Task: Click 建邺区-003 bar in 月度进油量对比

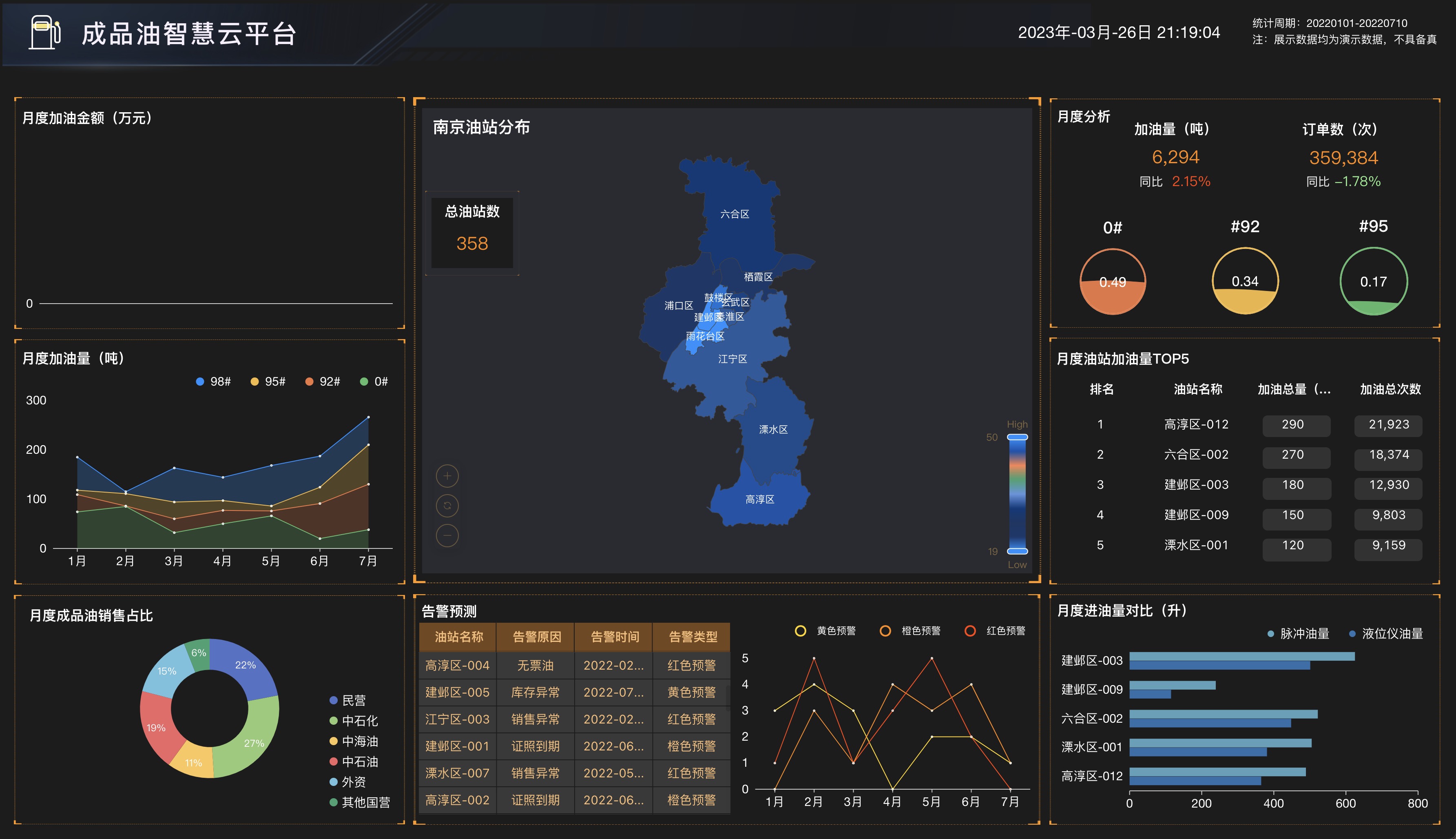Action: click(1242, 661)
